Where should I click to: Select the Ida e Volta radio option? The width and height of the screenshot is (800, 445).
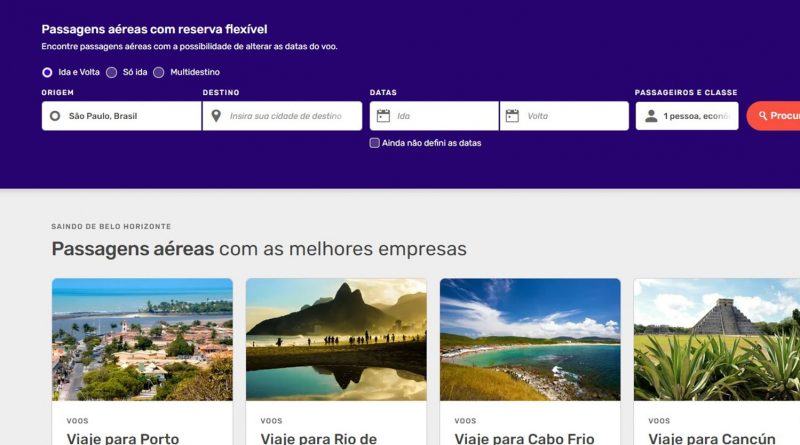click(x=47, y=72)
